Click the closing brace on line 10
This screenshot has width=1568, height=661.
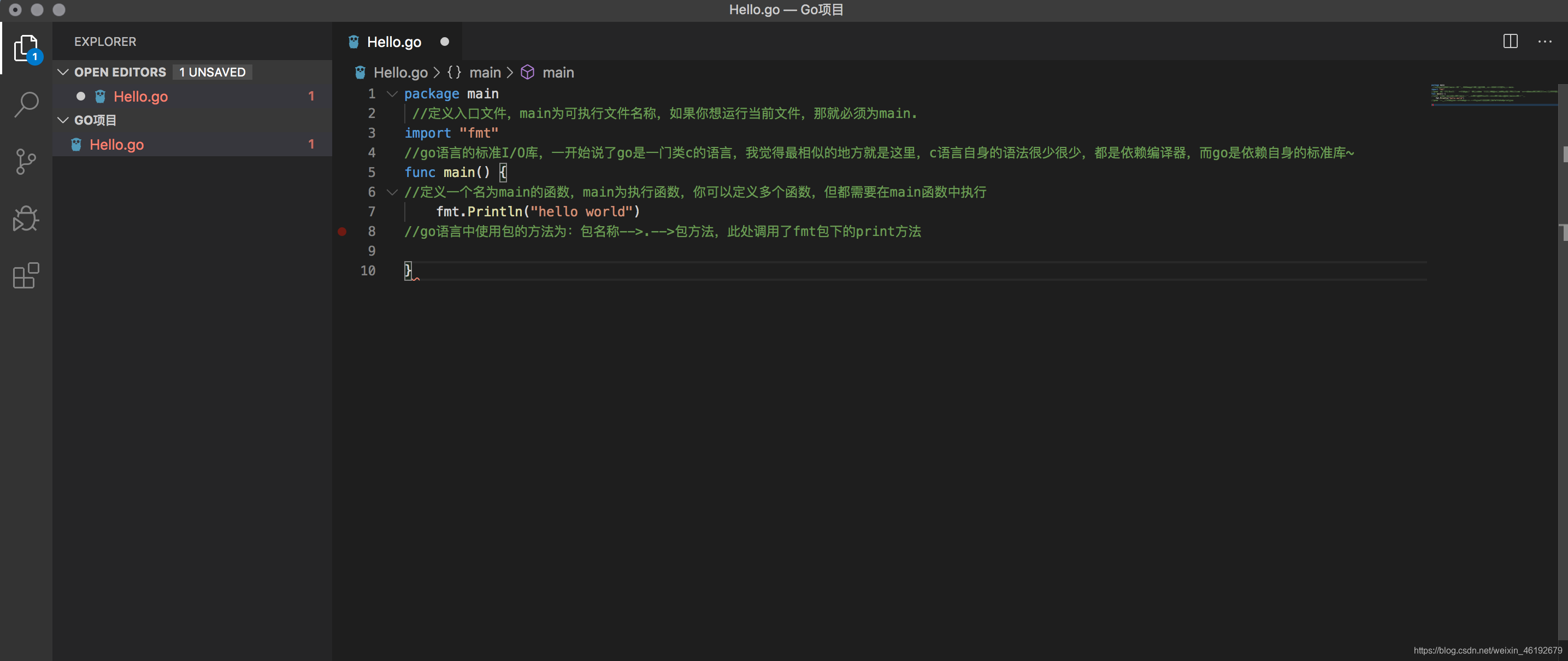pyautogui.click(x=408, y=270)
